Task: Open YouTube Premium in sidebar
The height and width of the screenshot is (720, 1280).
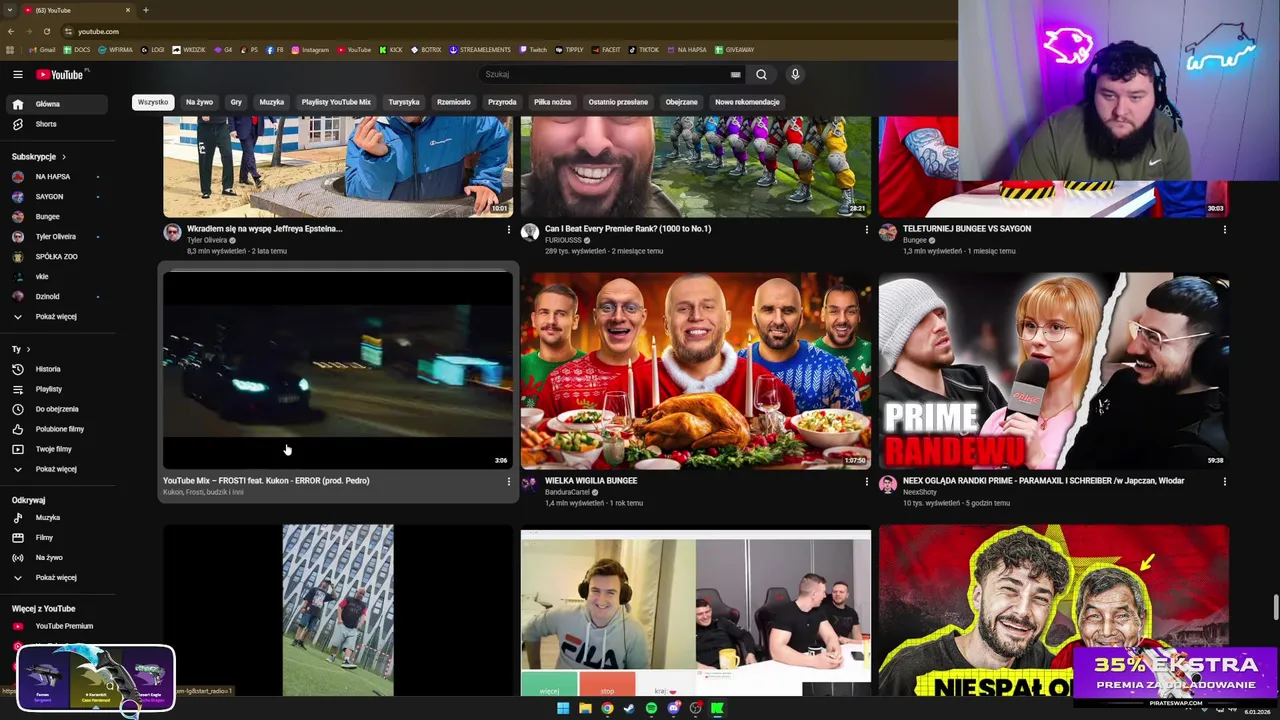Action: click(58, 626)
